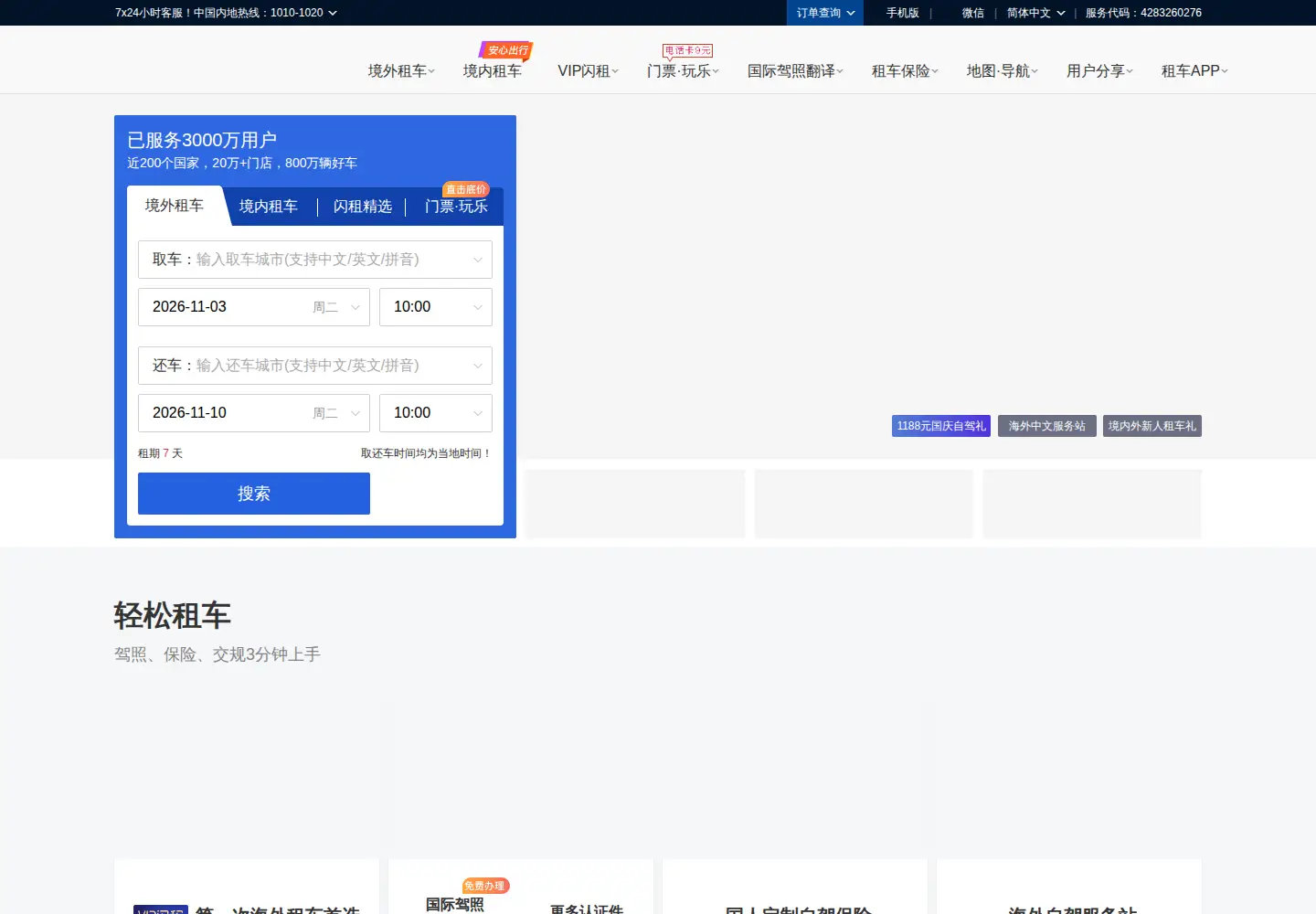Click the 1188元国庆自驾礼 banner tag

tap(941, 426)
